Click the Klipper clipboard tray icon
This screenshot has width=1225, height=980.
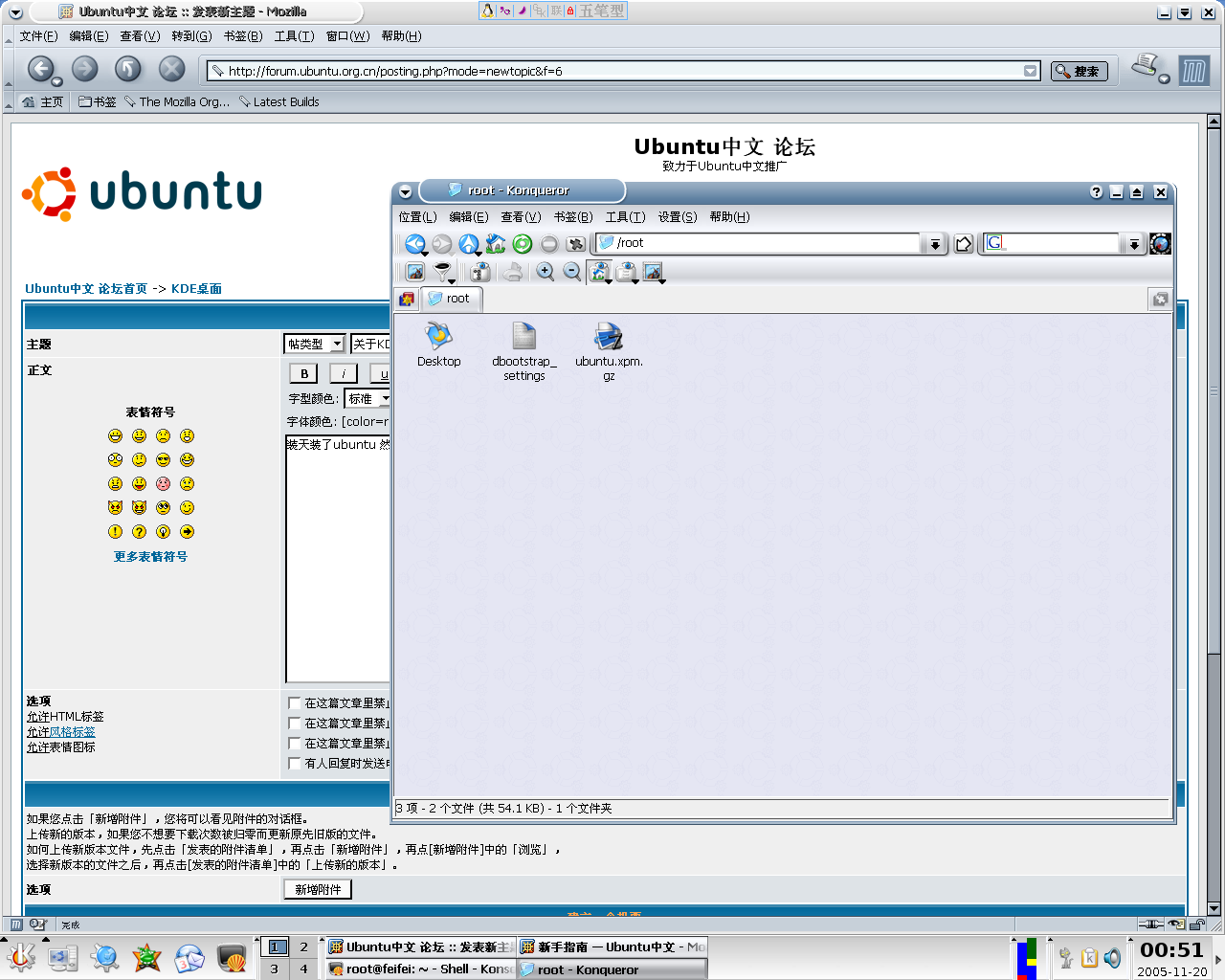tap(1089, 957)
